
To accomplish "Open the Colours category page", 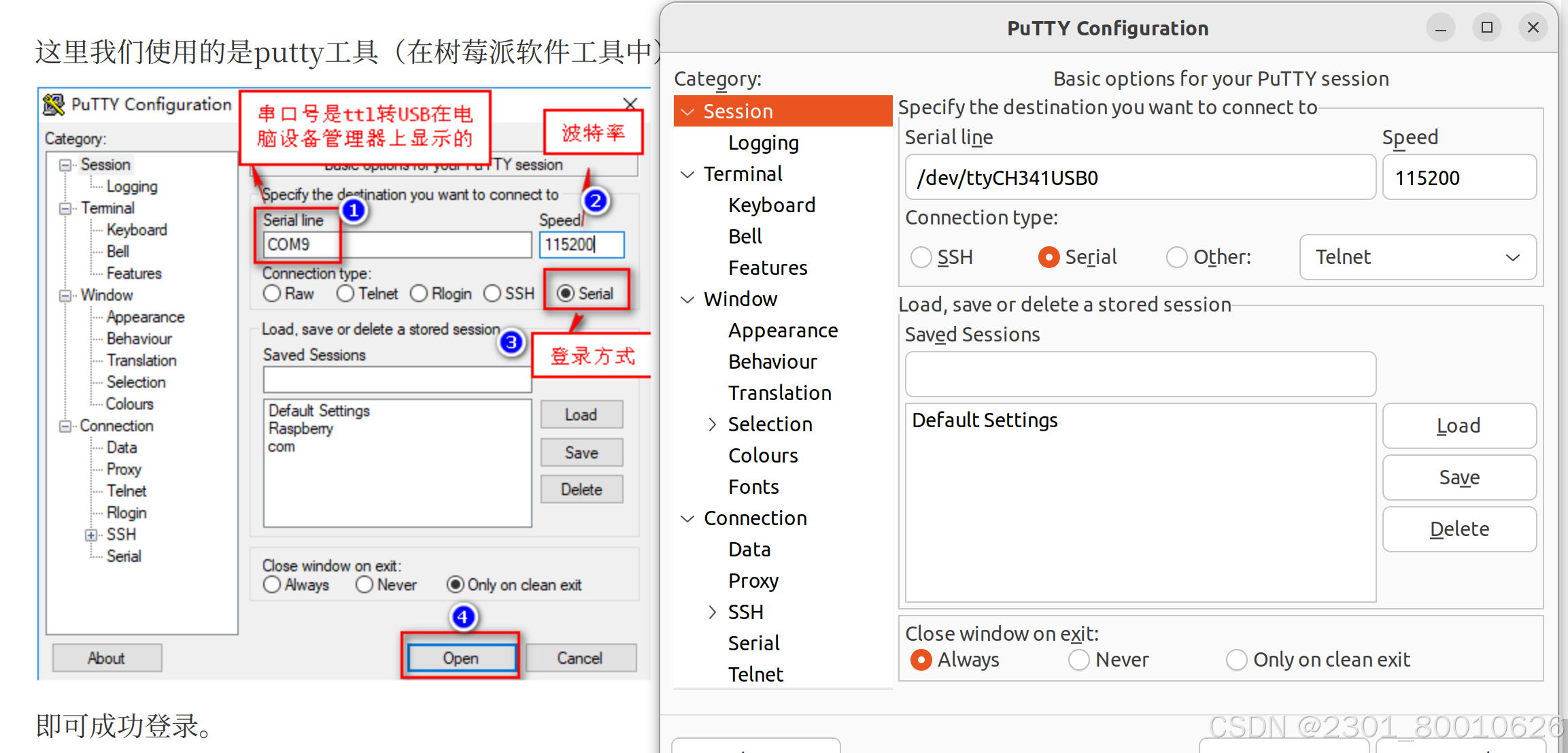I will coord(763,455).
